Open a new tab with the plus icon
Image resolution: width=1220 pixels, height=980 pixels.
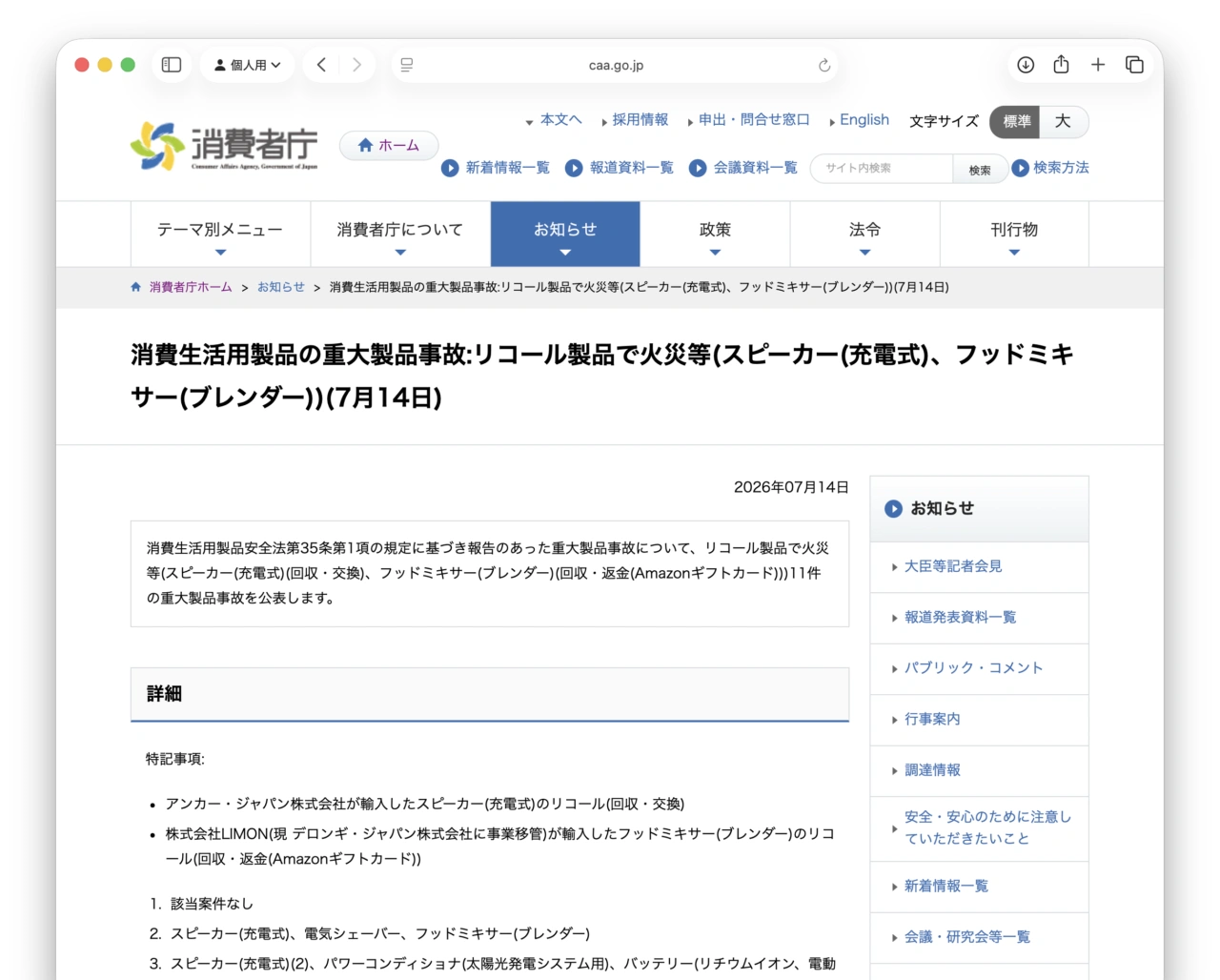pyautogui.click(x=1098, y=65)
